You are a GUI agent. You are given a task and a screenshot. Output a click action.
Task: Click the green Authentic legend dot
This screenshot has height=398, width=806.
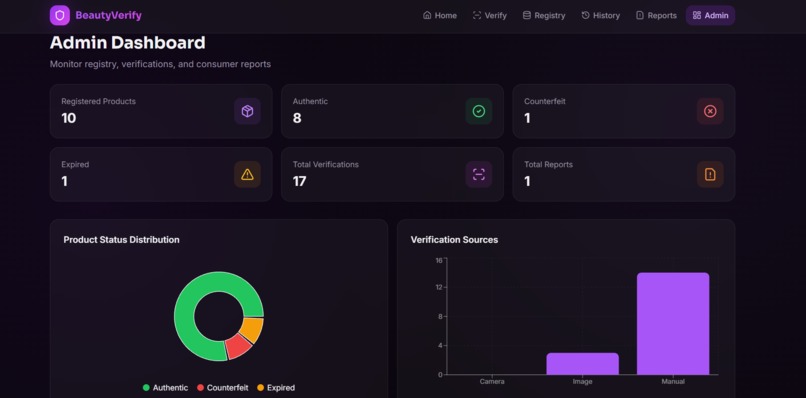click(146, 388)
